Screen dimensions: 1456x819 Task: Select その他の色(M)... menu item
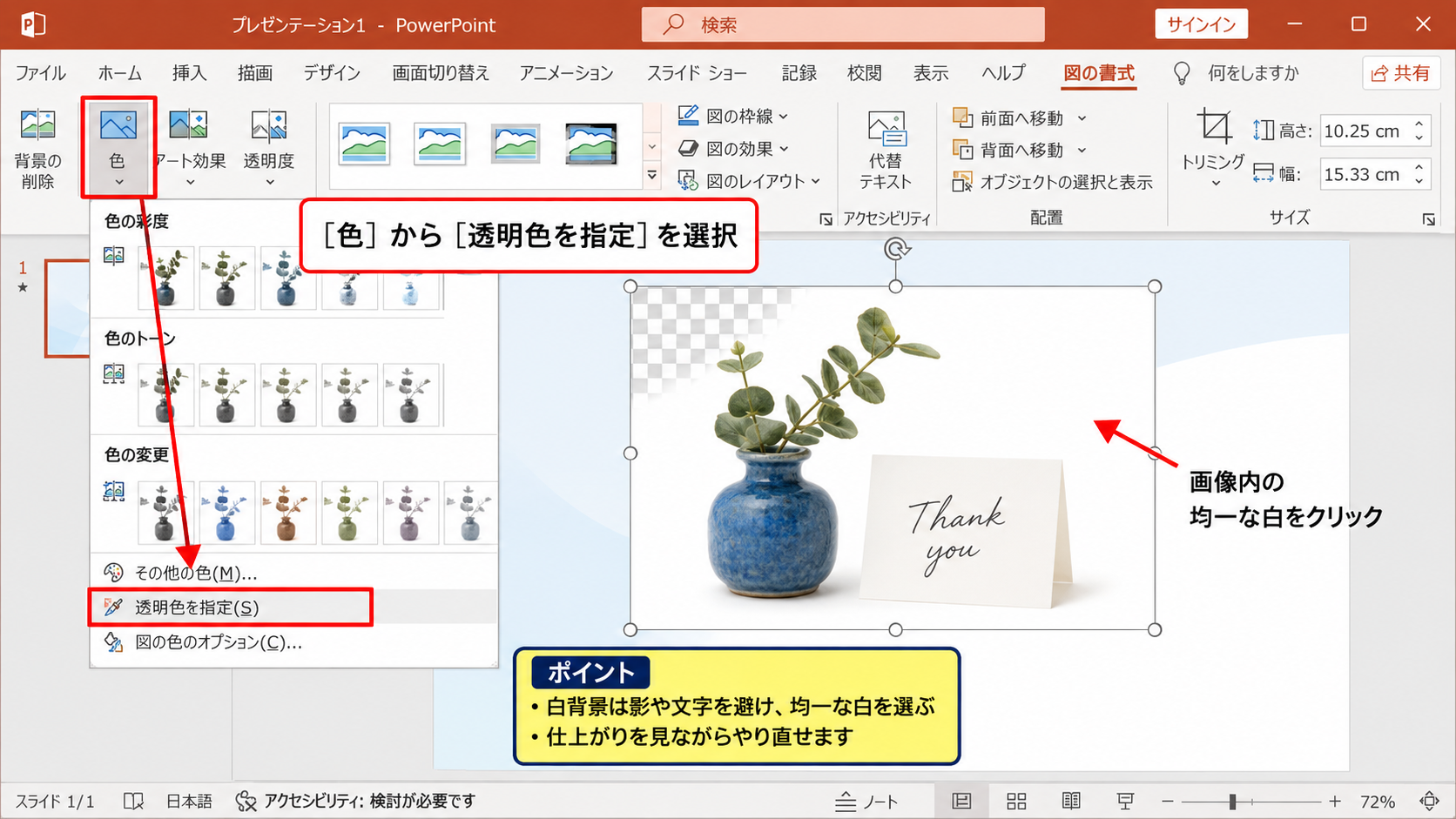point(293,573)
